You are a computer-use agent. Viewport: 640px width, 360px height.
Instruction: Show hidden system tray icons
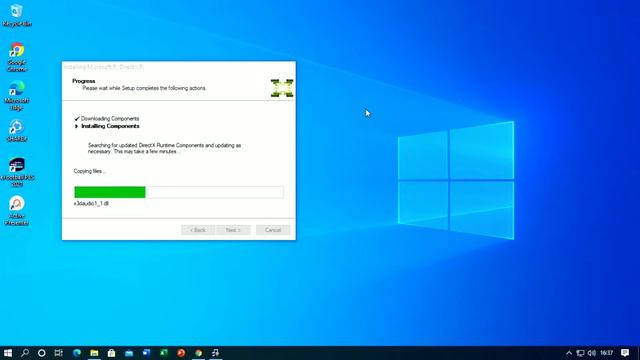click(569, 353)
